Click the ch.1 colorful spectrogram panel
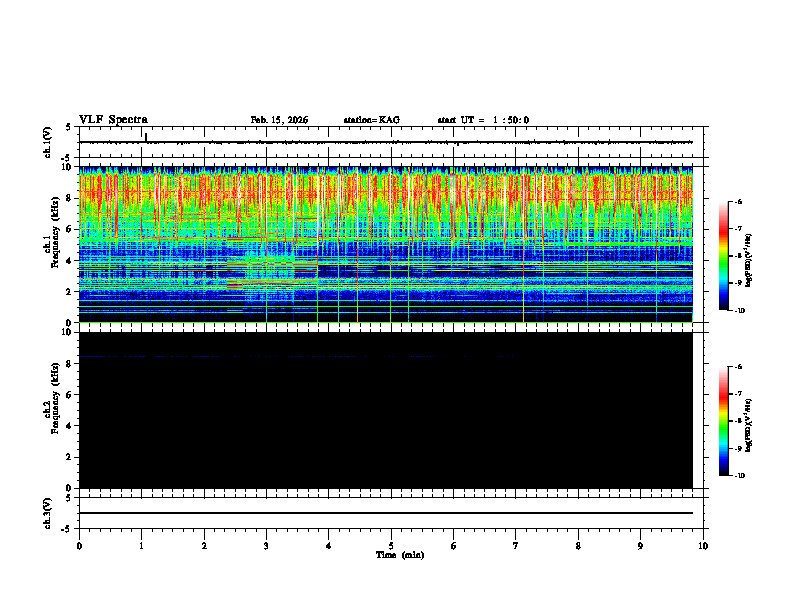This screenshot has height=612, width=792. click(386, 244)
